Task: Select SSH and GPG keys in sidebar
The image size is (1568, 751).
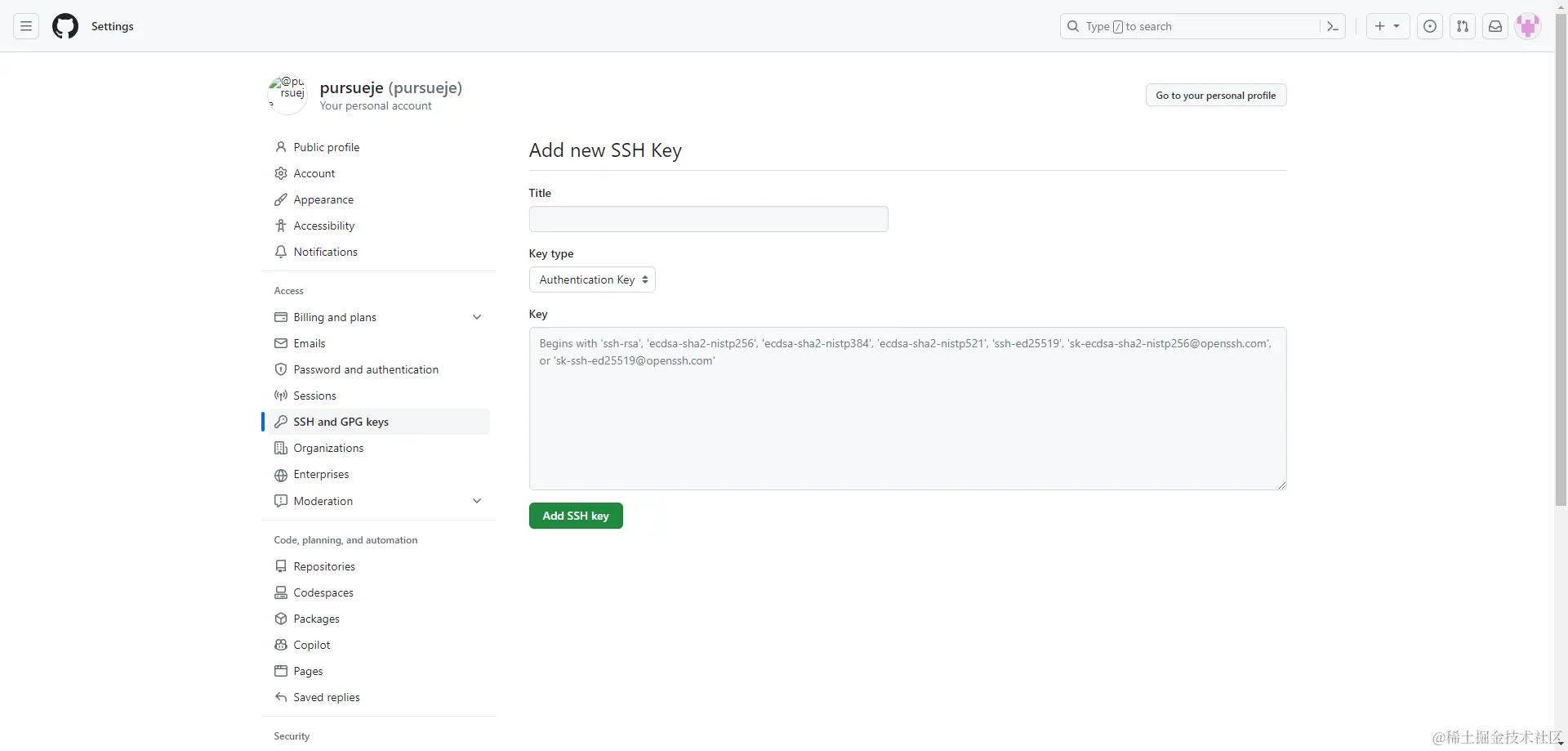Action: point(341,422)
